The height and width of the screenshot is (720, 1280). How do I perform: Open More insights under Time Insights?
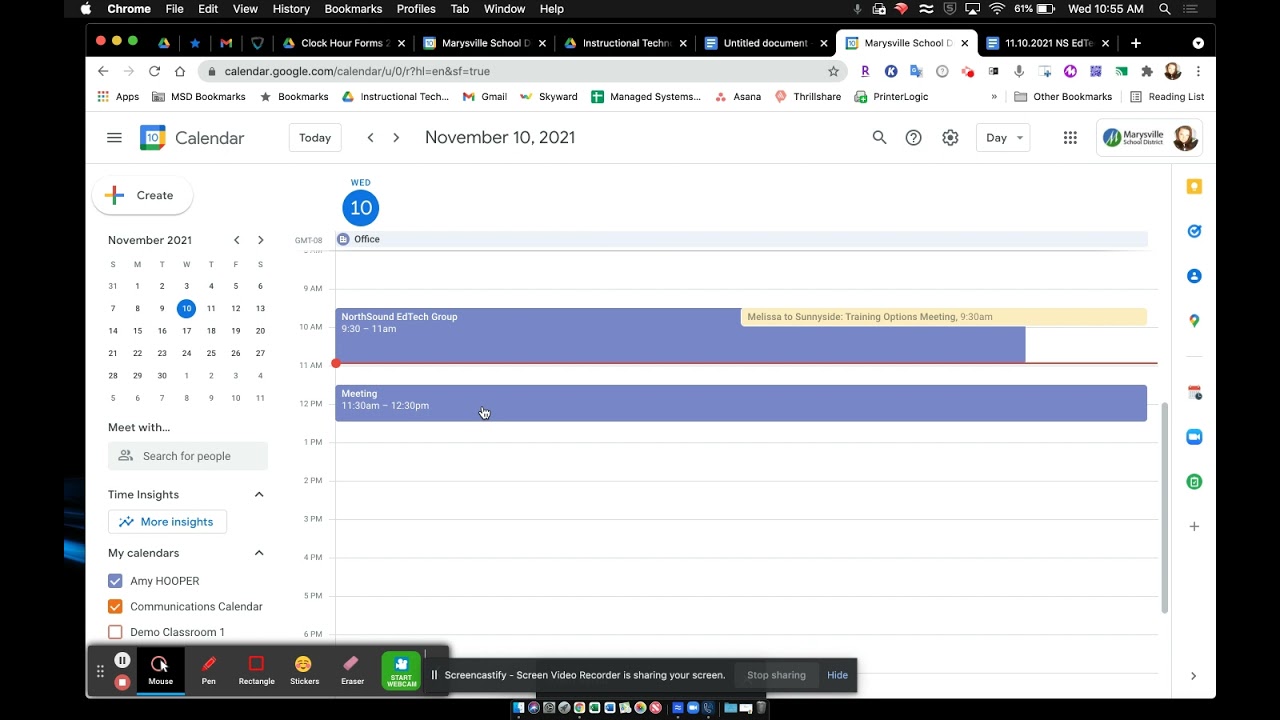(167, 522)
